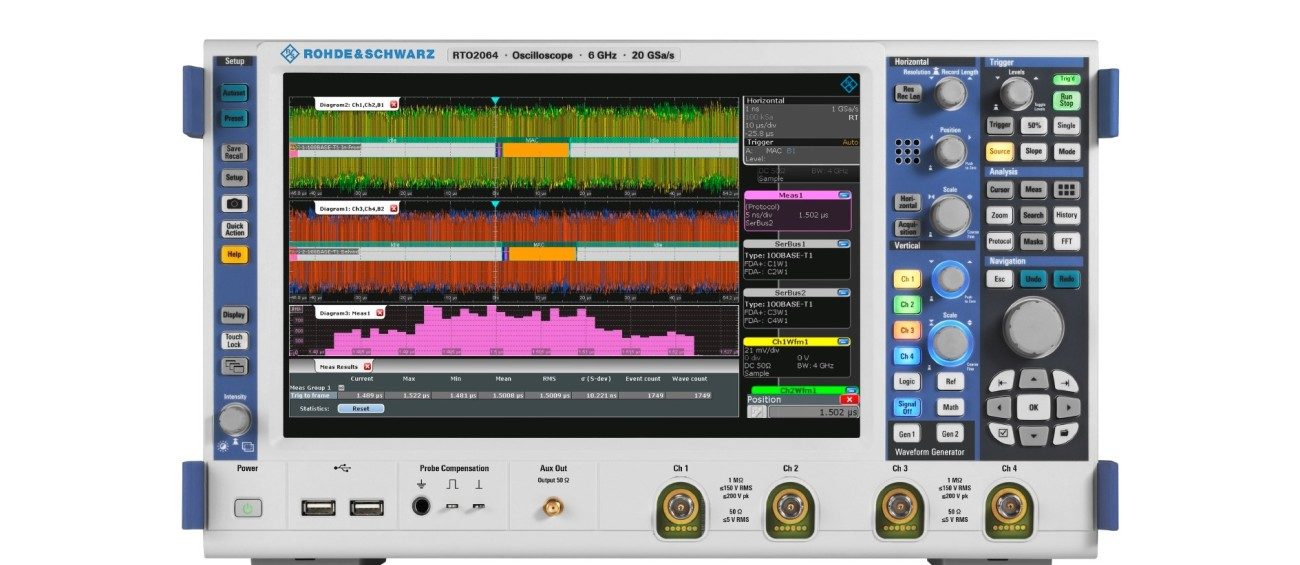Click the Resolution / Record Length knob
Viewport: 1300px width, 565px height.
coord(949,93)
